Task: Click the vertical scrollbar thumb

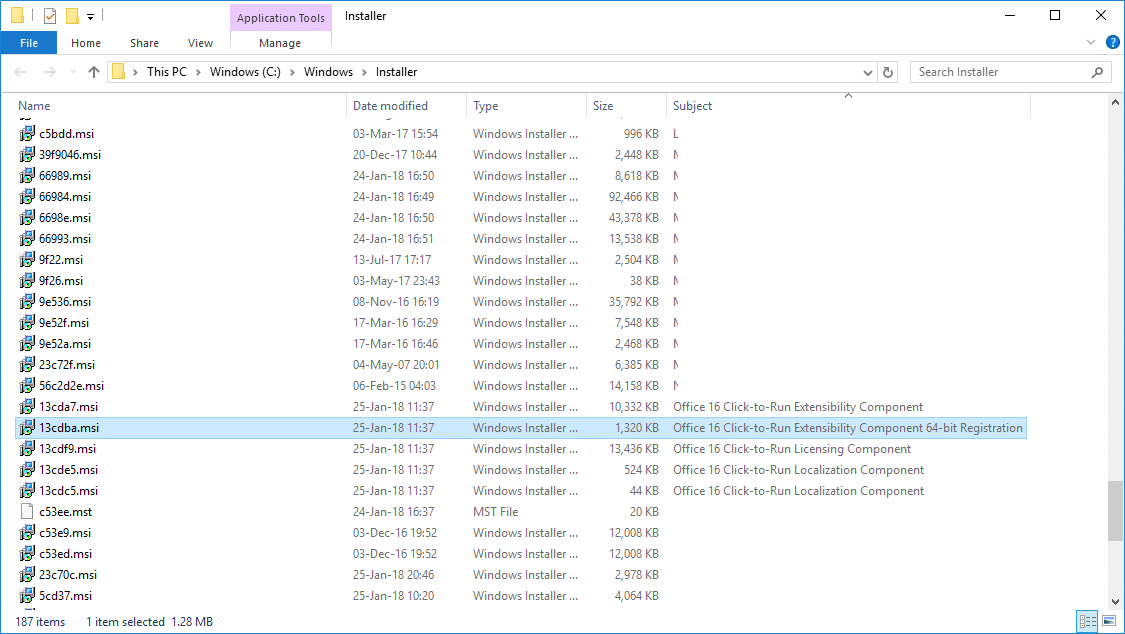Action: (x=1115, y=511)
